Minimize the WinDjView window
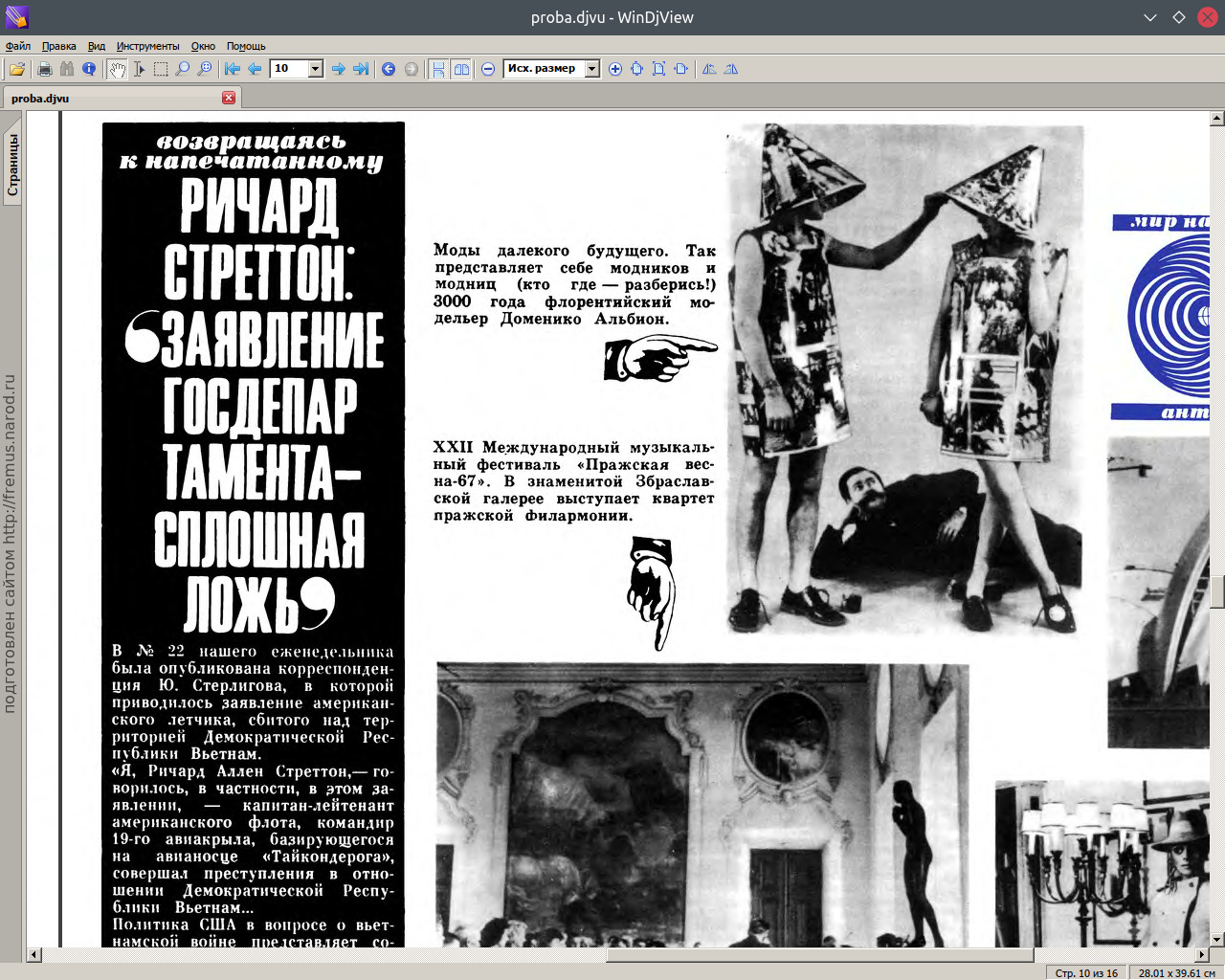The height and width of the screenshot is (980, 1225). (x=1150, y=17)
